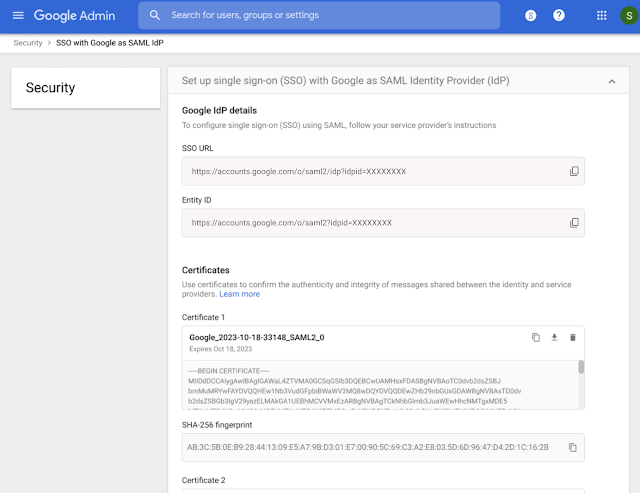This screenshot has width=640, height=493.
Task: Click the search magnifier icon
Action: (x=155, y=15)
